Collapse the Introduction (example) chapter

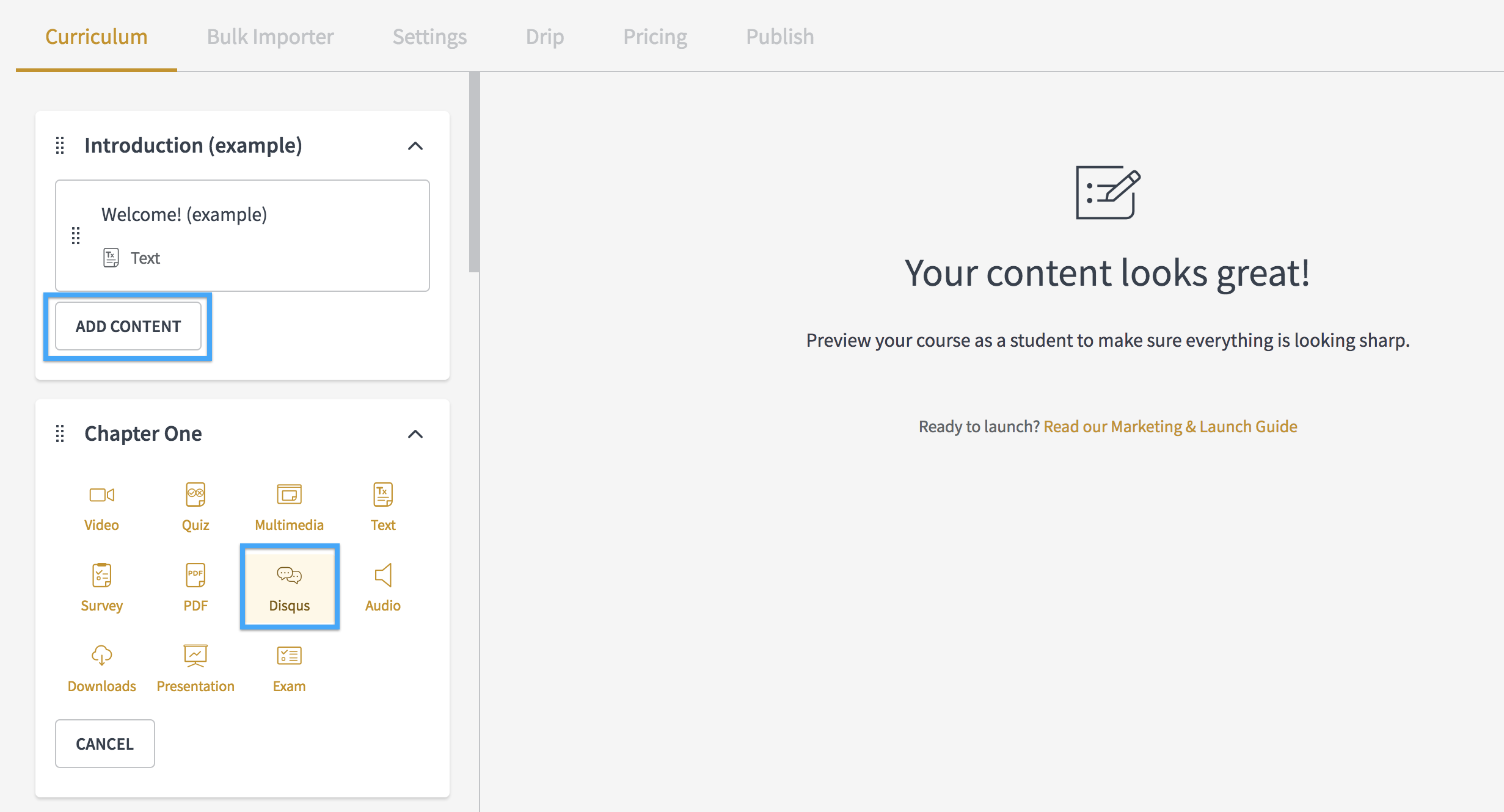[x=415, y=146]
